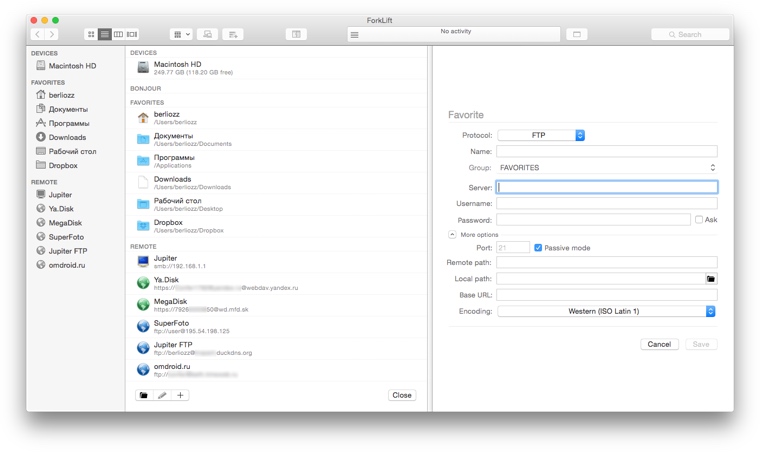Switch to column view mode
Image resolution: width=760 pixels, height=452 pixels.
(118, 34)
